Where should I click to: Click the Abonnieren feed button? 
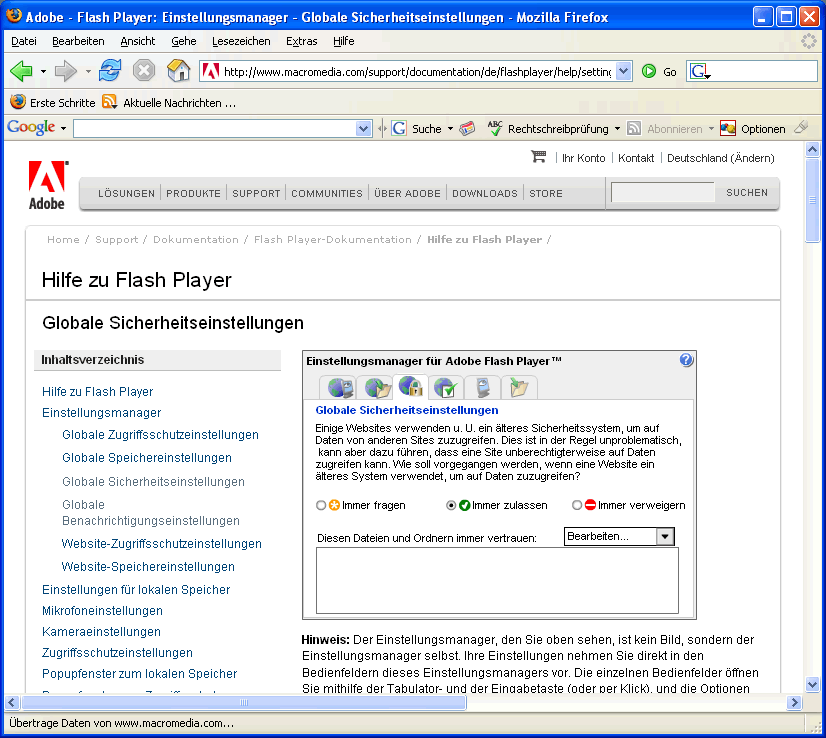click(665, 129)
